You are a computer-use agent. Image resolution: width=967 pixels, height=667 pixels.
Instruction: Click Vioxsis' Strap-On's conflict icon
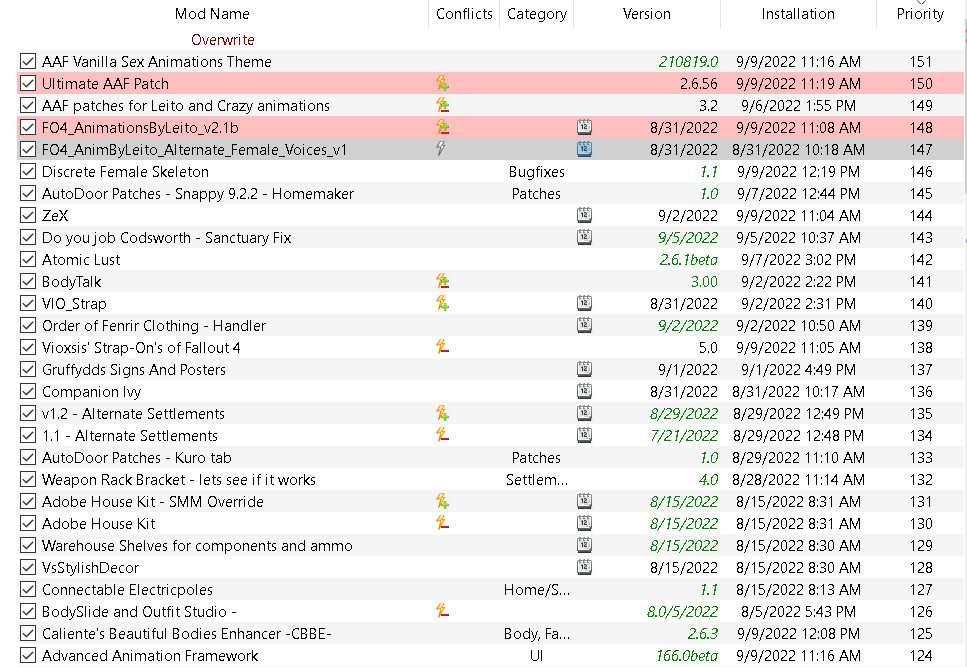click(442, 348)
